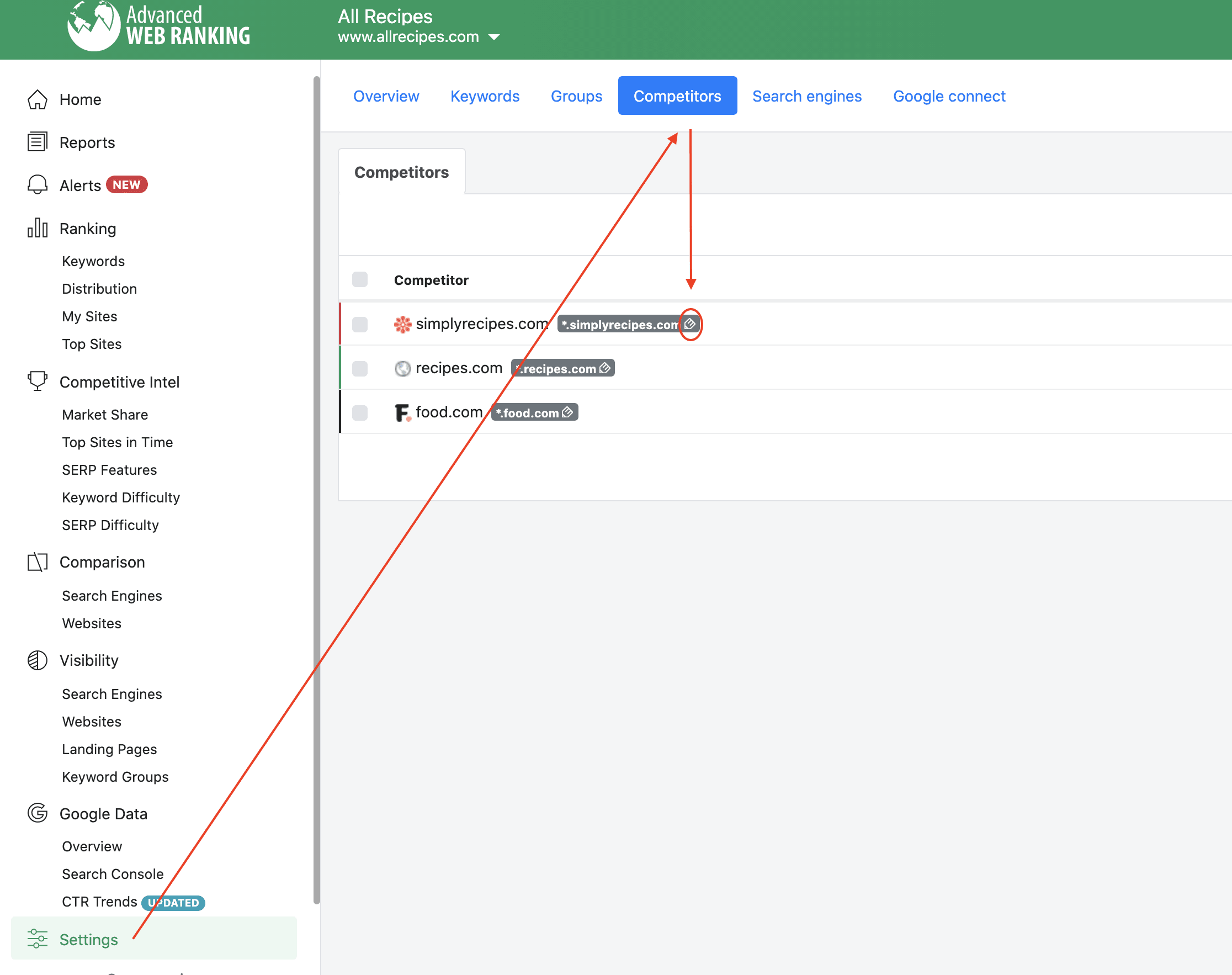Click the simplyrecipes.com competitor name
1232x975 pixels.
tap(482, 324)
